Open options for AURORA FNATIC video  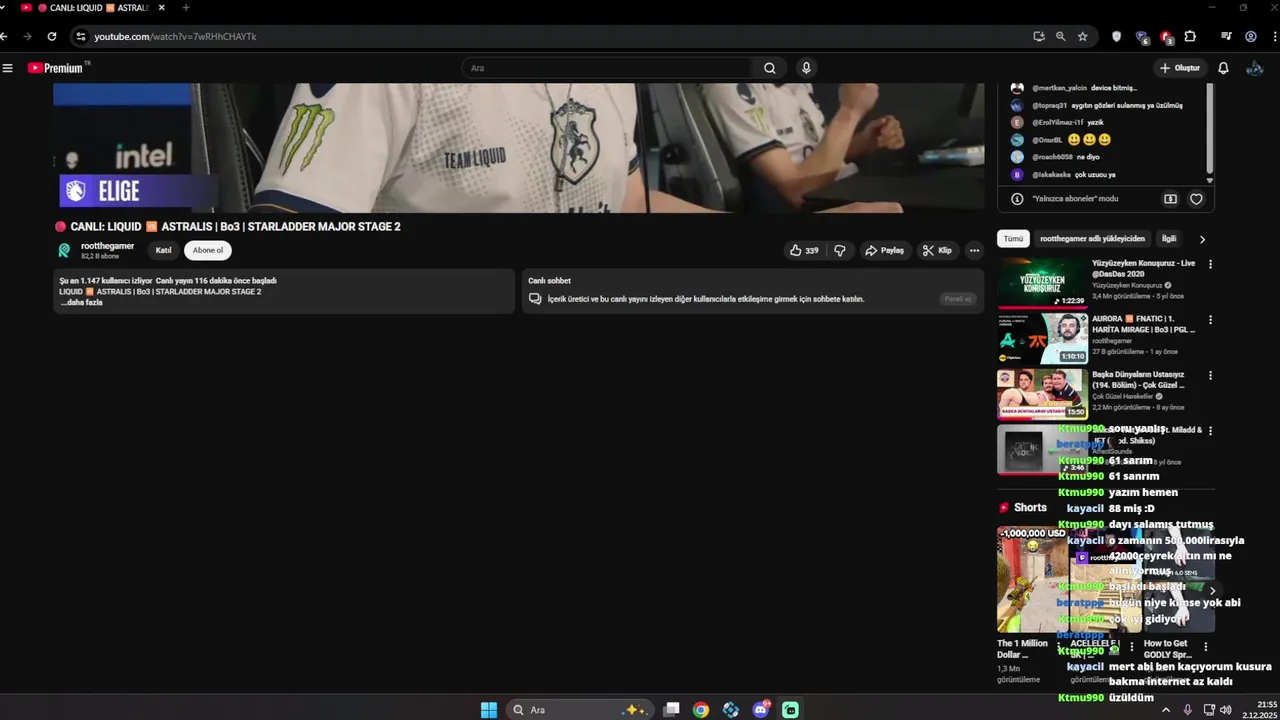[x=1210, y=320]
